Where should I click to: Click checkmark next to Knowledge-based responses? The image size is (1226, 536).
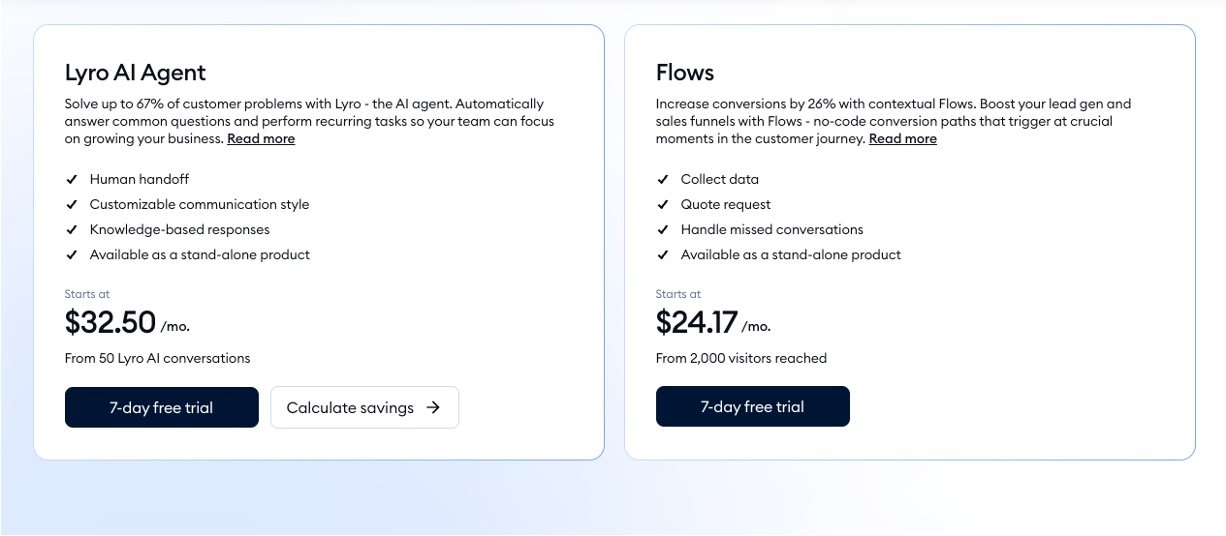point(72,230)
